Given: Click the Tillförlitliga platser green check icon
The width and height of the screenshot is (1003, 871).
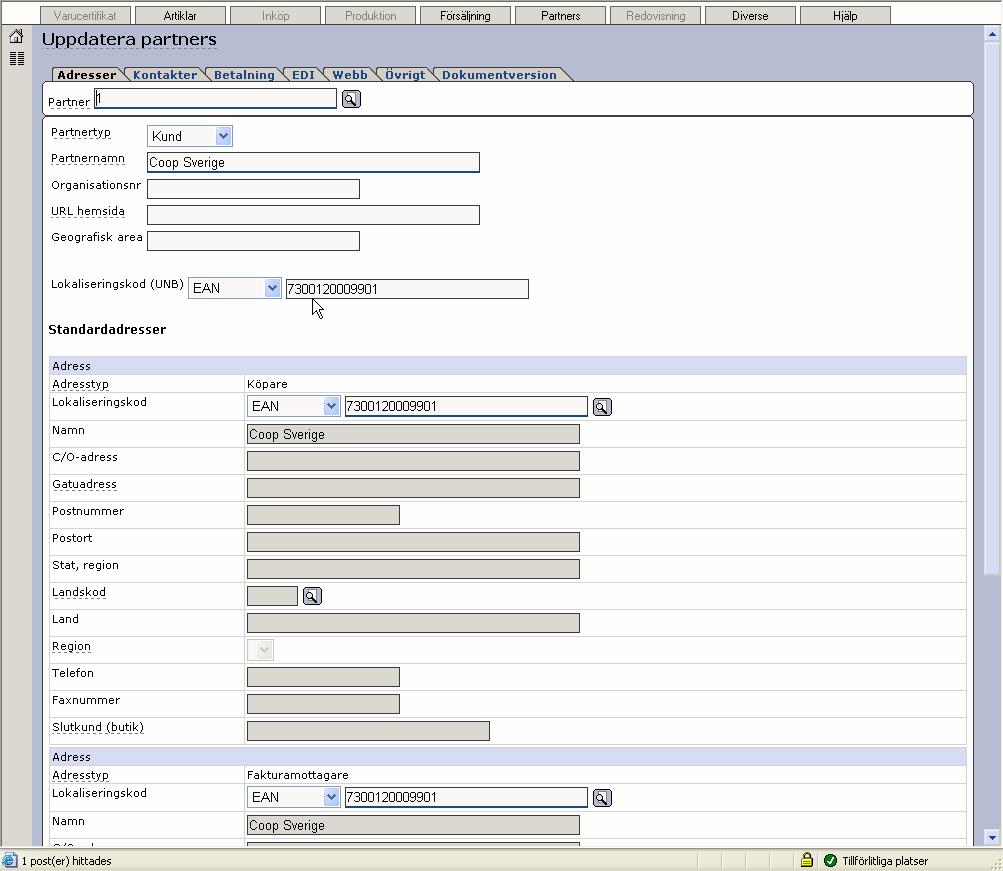Looking at the screenshot, I should [x=830, y=860].
